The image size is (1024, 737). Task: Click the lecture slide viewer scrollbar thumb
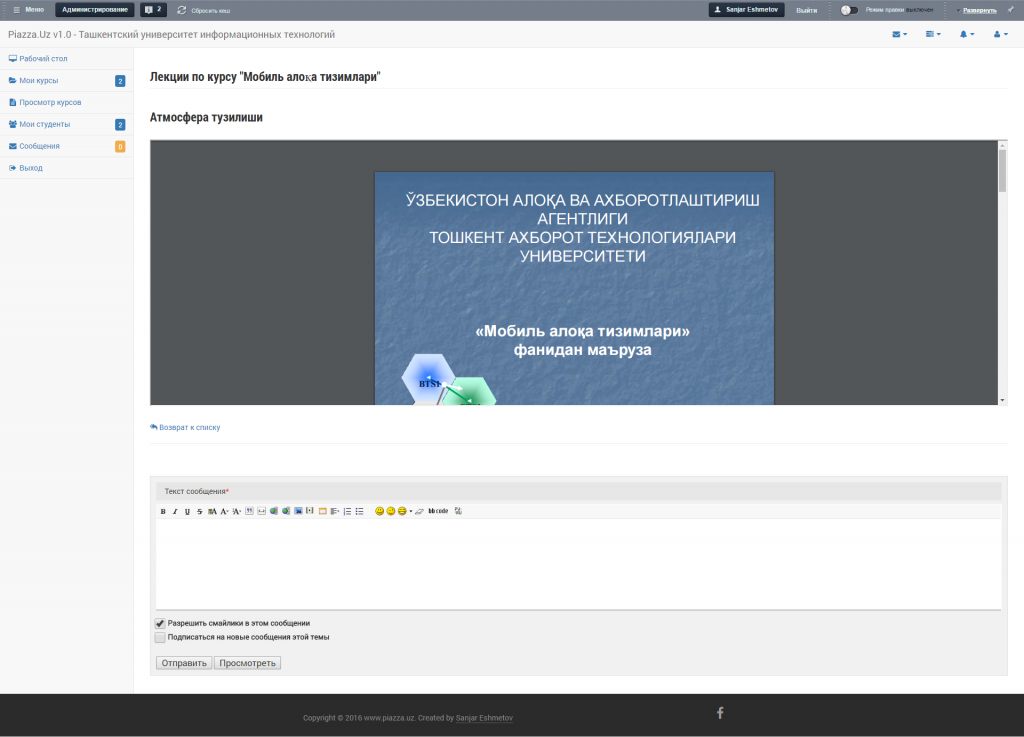[x=1002, y=170]
